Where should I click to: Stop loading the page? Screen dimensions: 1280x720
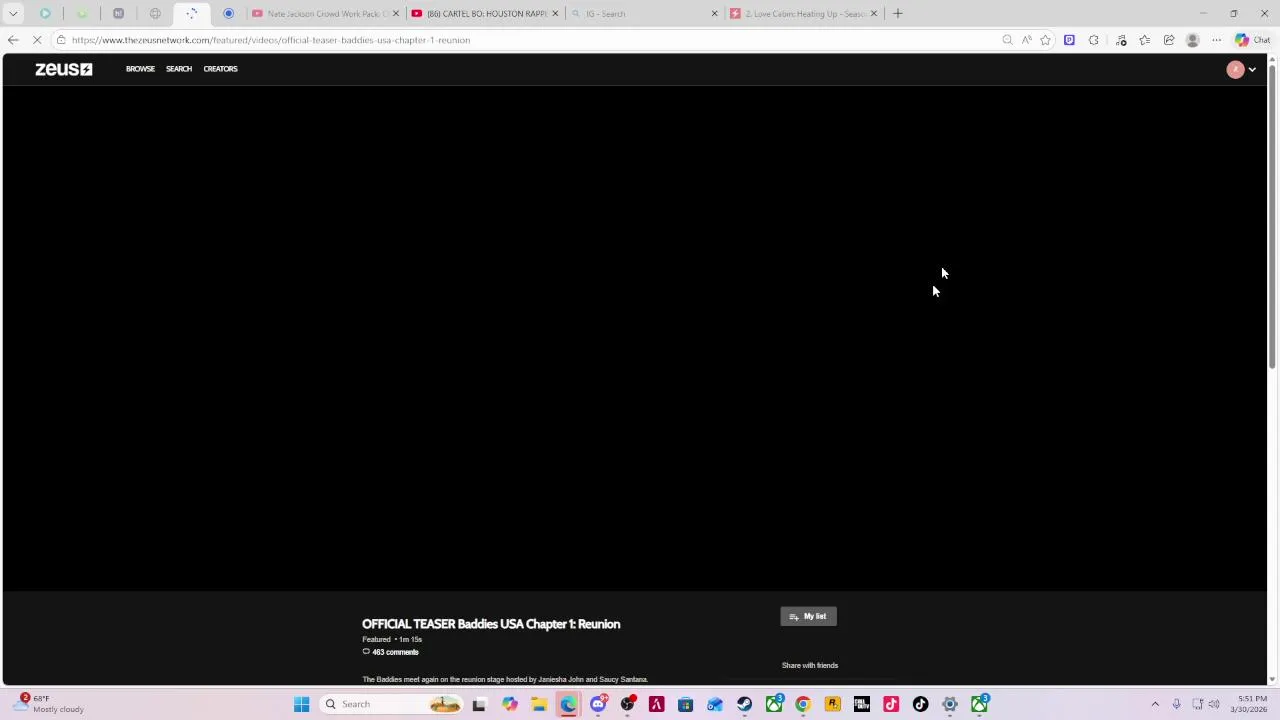click(38, 40)
